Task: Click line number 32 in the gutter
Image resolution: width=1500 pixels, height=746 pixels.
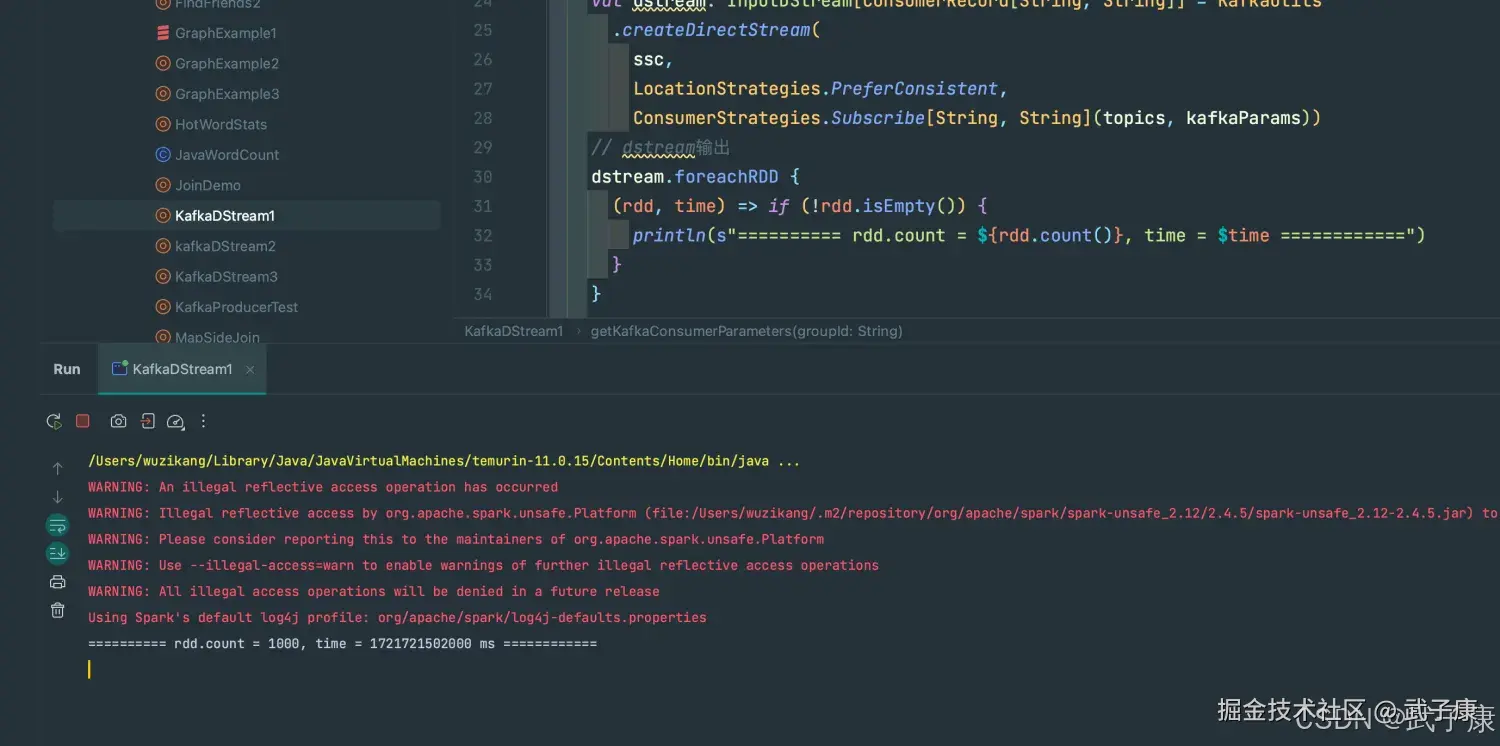Action: [x=483, y=235]
